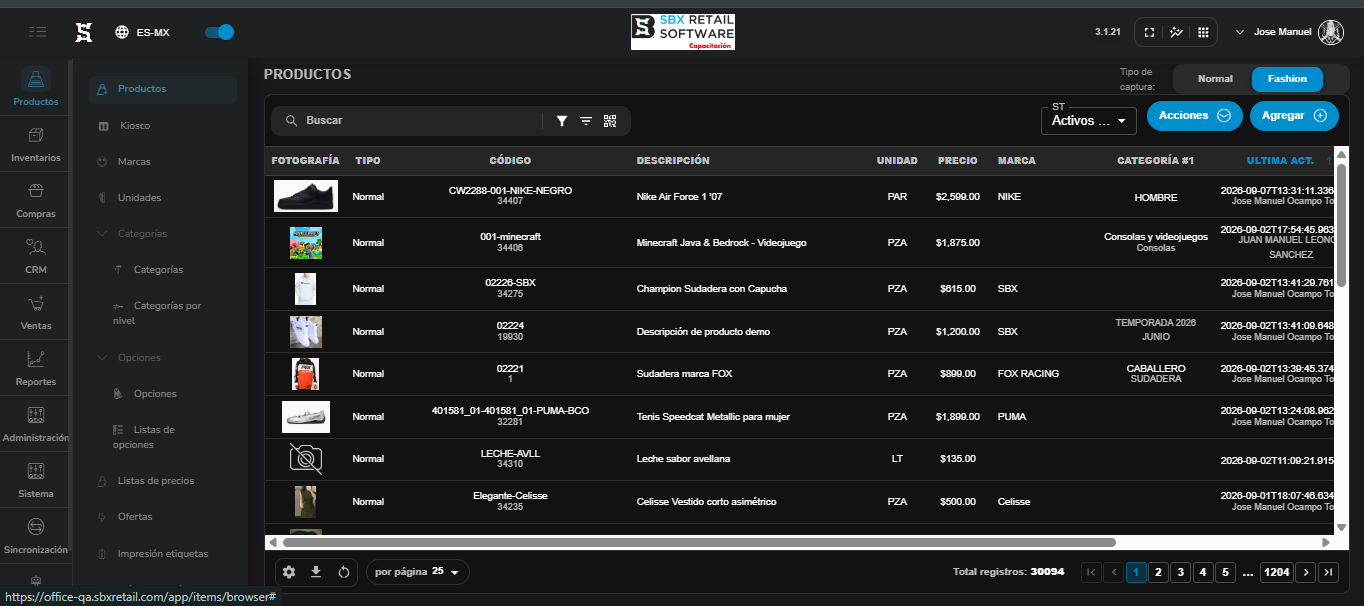Refresh the products table
Viewport: 1364px width, 606px height.
pyautogui.click(x=343, y=572)
